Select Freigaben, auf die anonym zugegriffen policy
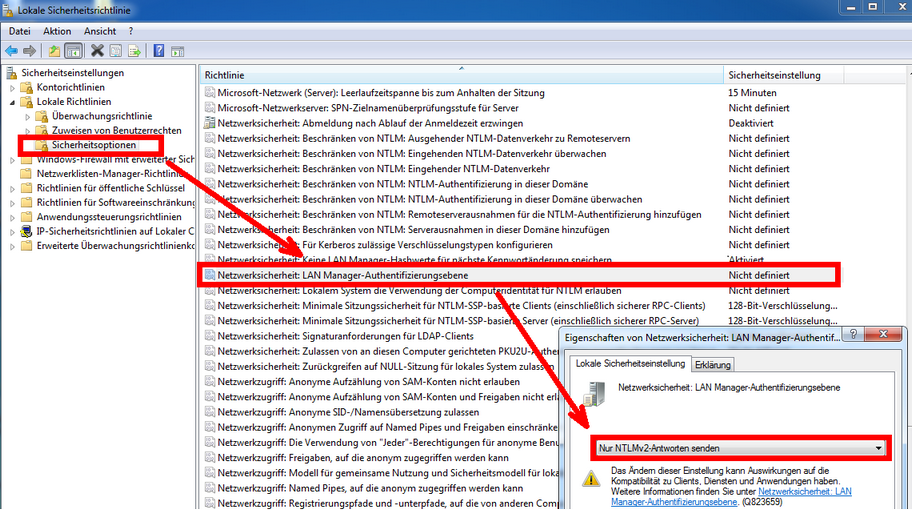912x510 pixels. [363, 458]
